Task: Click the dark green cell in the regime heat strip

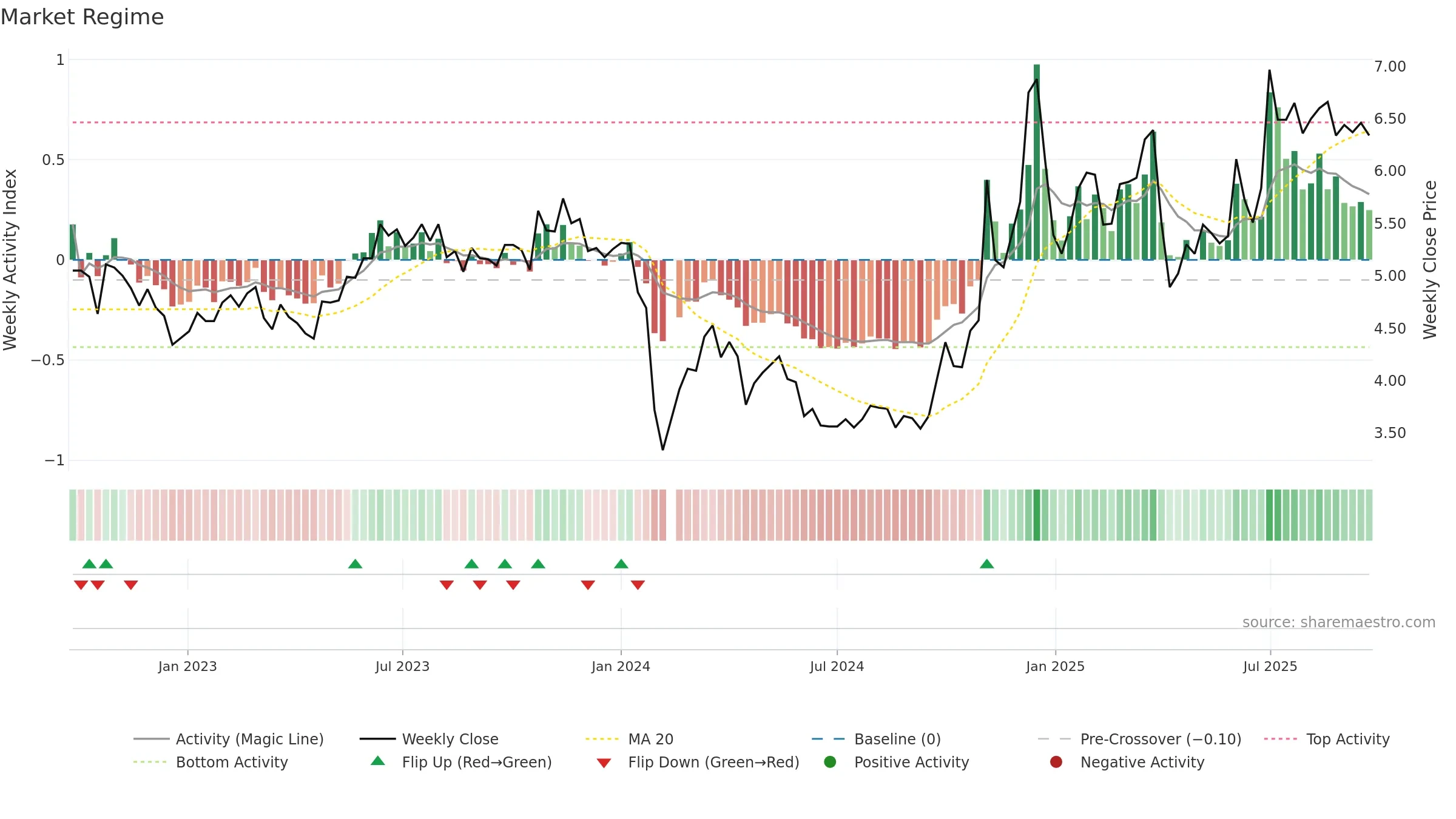Action: pos(1037,515)
